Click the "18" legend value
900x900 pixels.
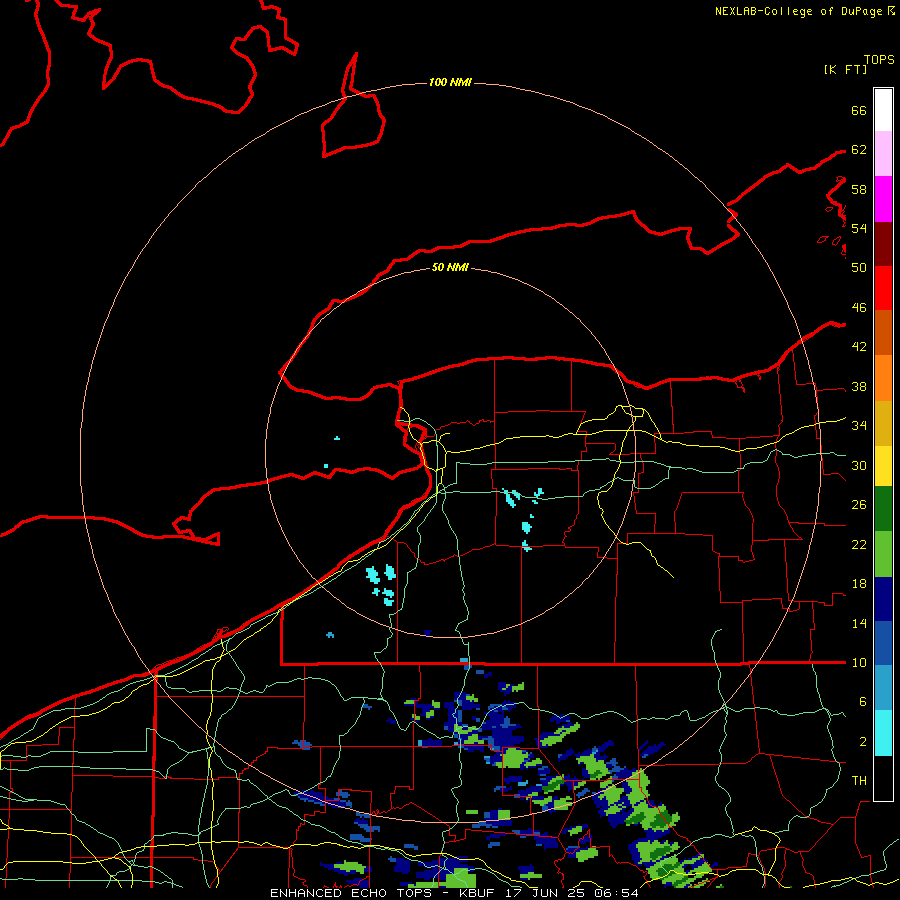[x=859, y=584]
